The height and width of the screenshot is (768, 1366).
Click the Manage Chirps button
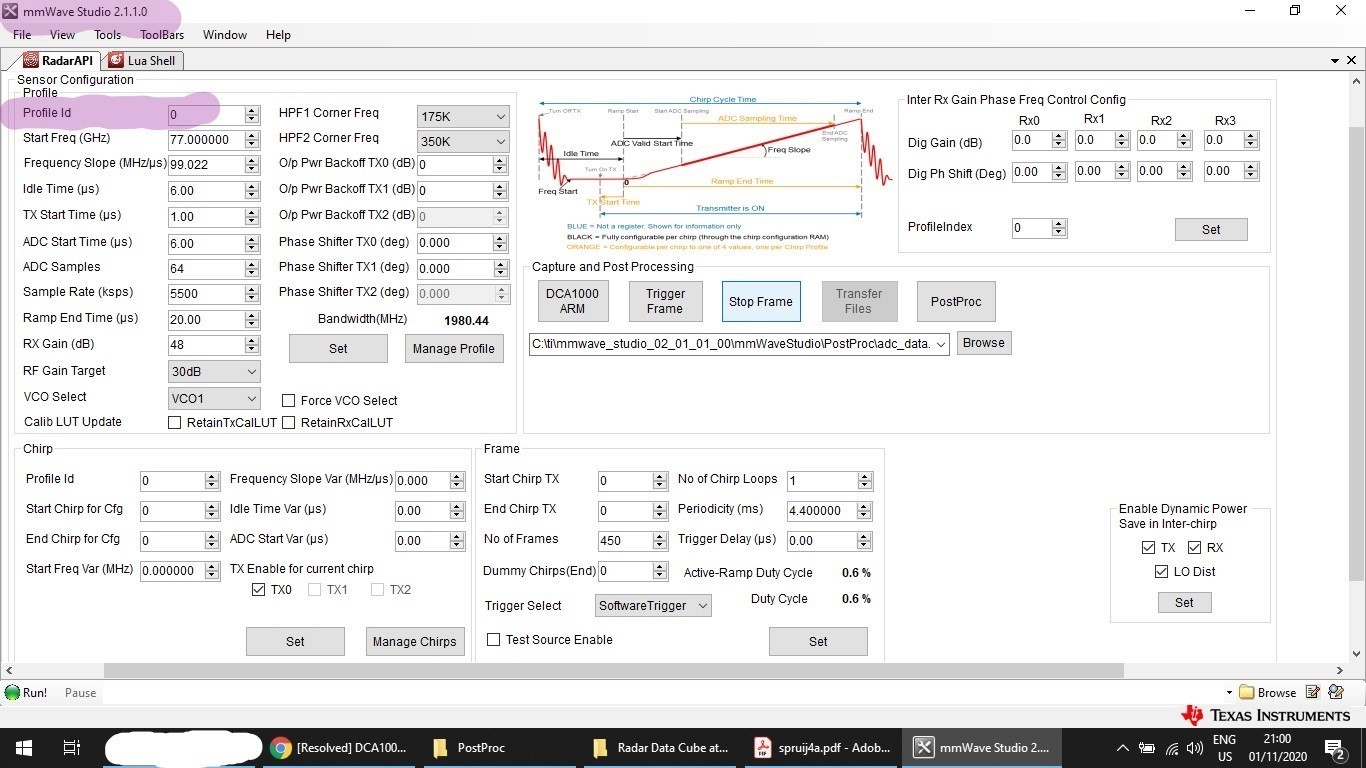pyautogui.click(x=415, y=641)
